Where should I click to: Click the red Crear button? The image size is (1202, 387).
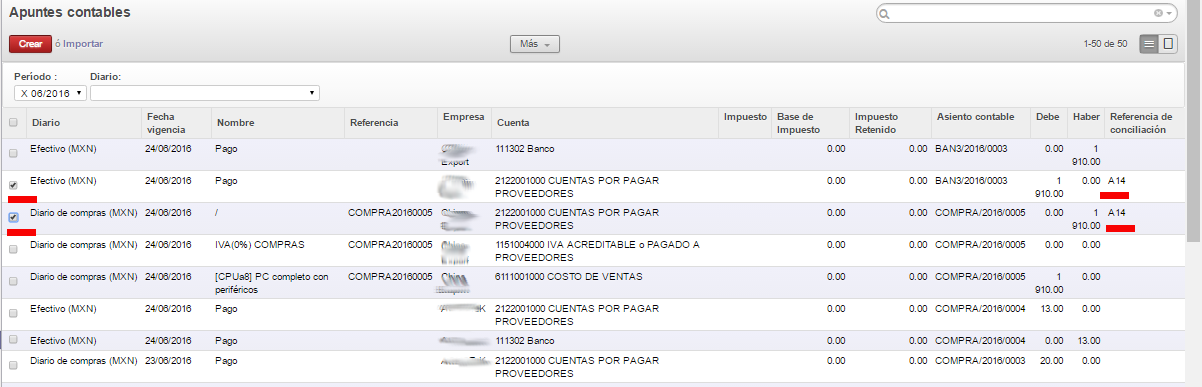30,44
